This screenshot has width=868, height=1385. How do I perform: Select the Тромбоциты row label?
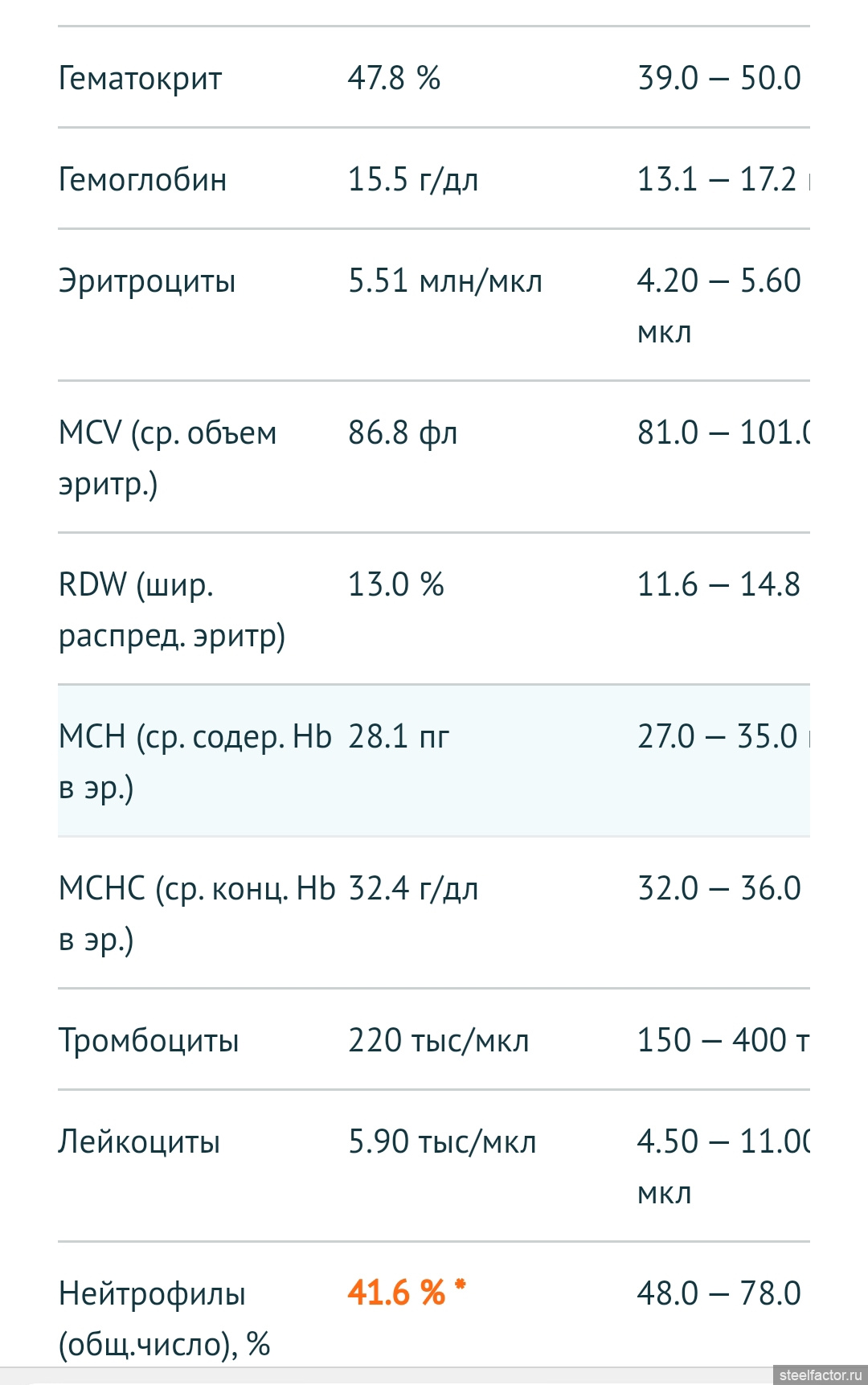pos(149,1041)
